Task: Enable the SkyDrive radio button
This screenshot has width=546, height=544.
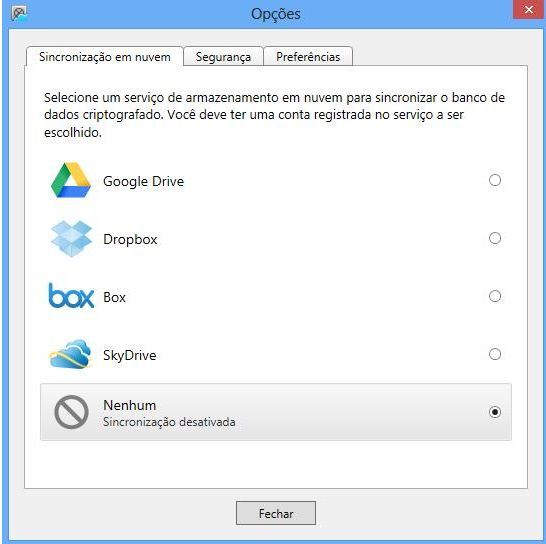Action: point(495,354)
